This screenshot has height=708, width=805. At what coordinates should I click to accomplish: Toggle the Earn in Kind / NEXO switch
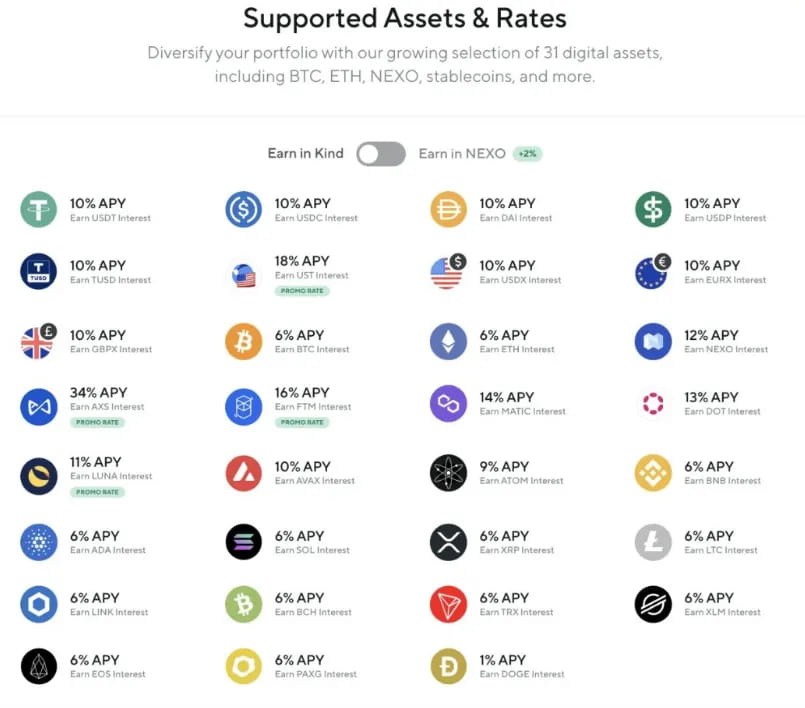coord(381,154)
